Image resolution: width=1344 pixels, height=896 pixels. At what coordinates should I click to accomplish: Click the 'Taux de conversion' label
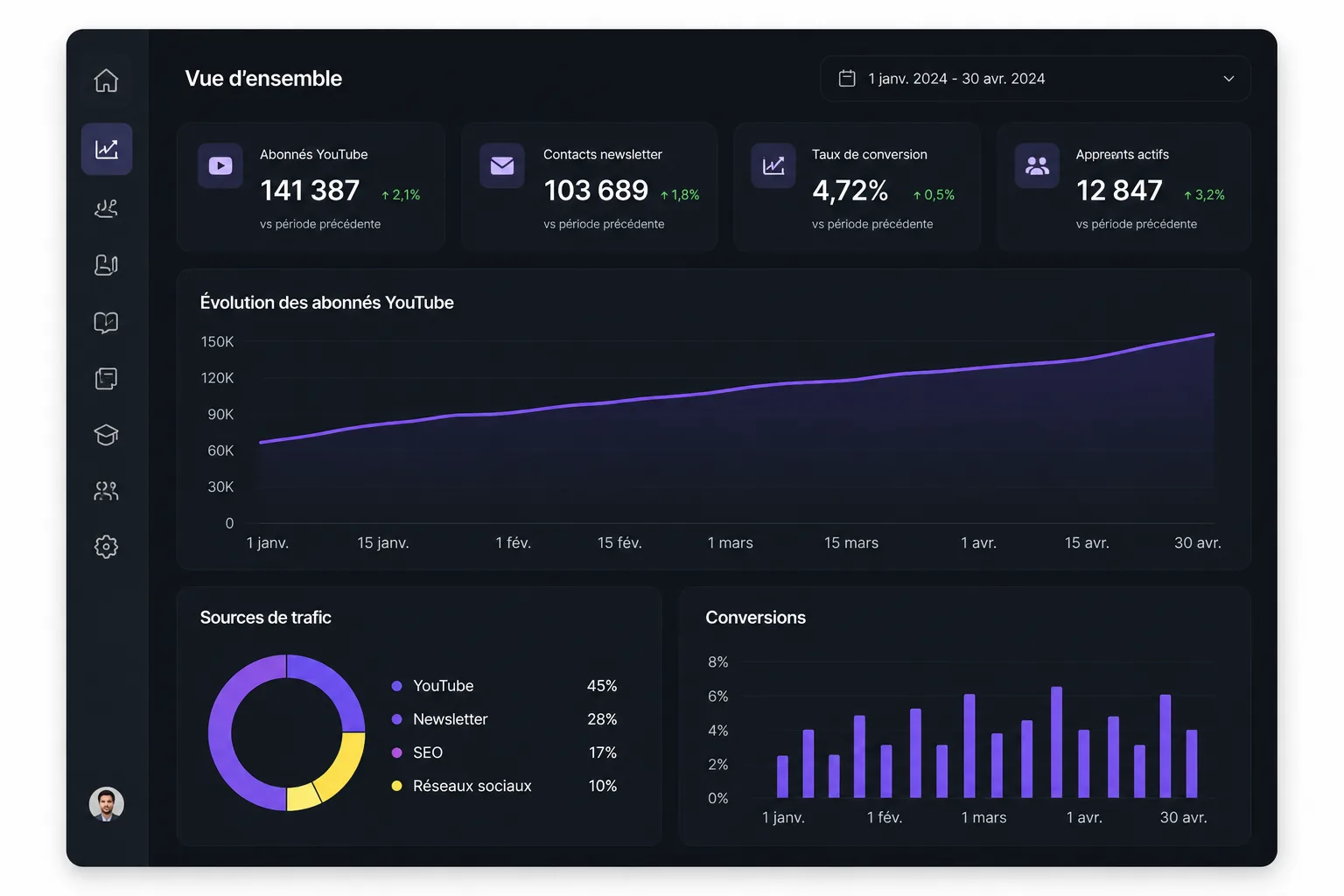(x=870, y=154)
